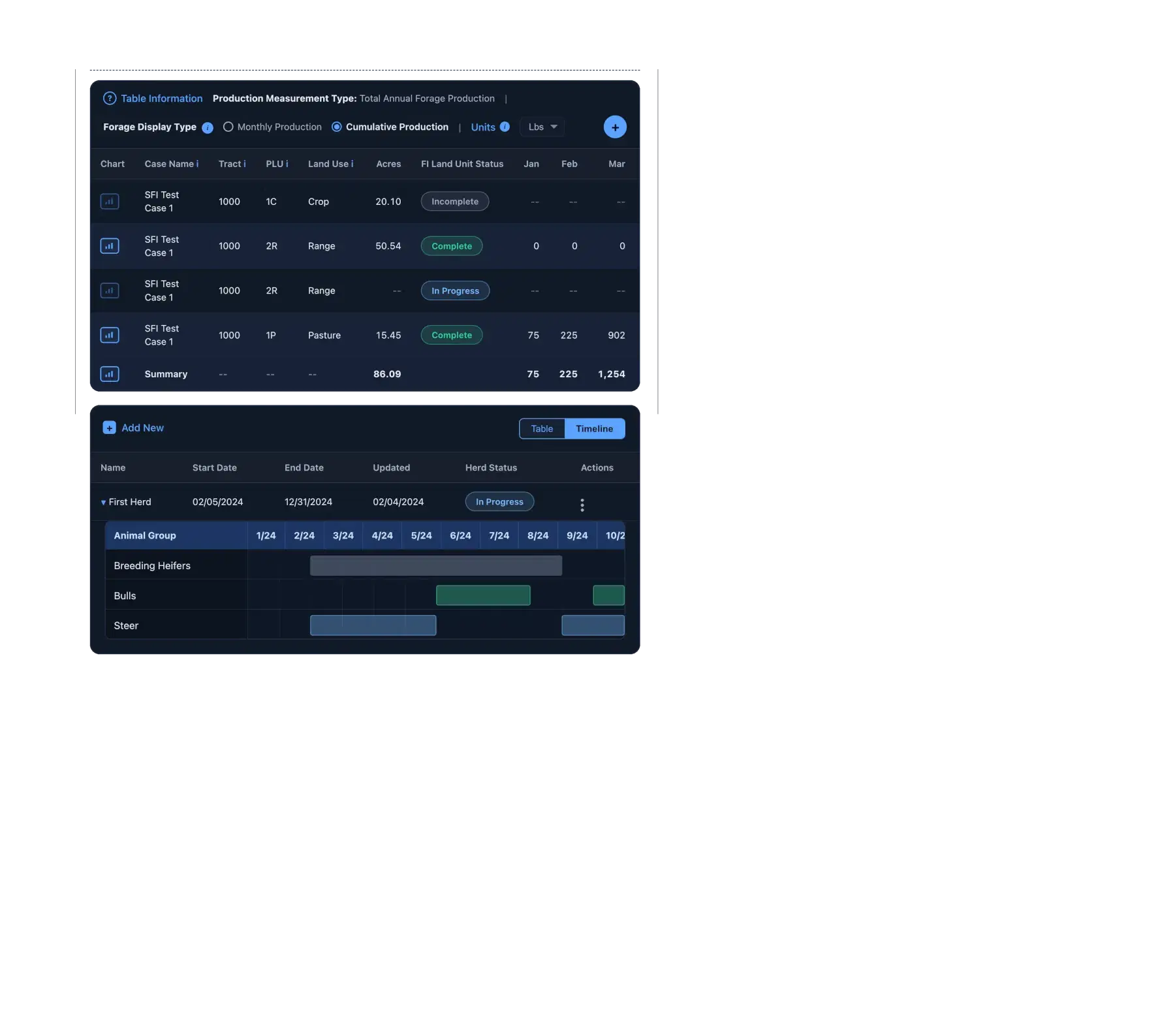Click the blue plus add button
This screenshot has height=1036, width=1175.
pyautogui.click(x=615, y=127)
